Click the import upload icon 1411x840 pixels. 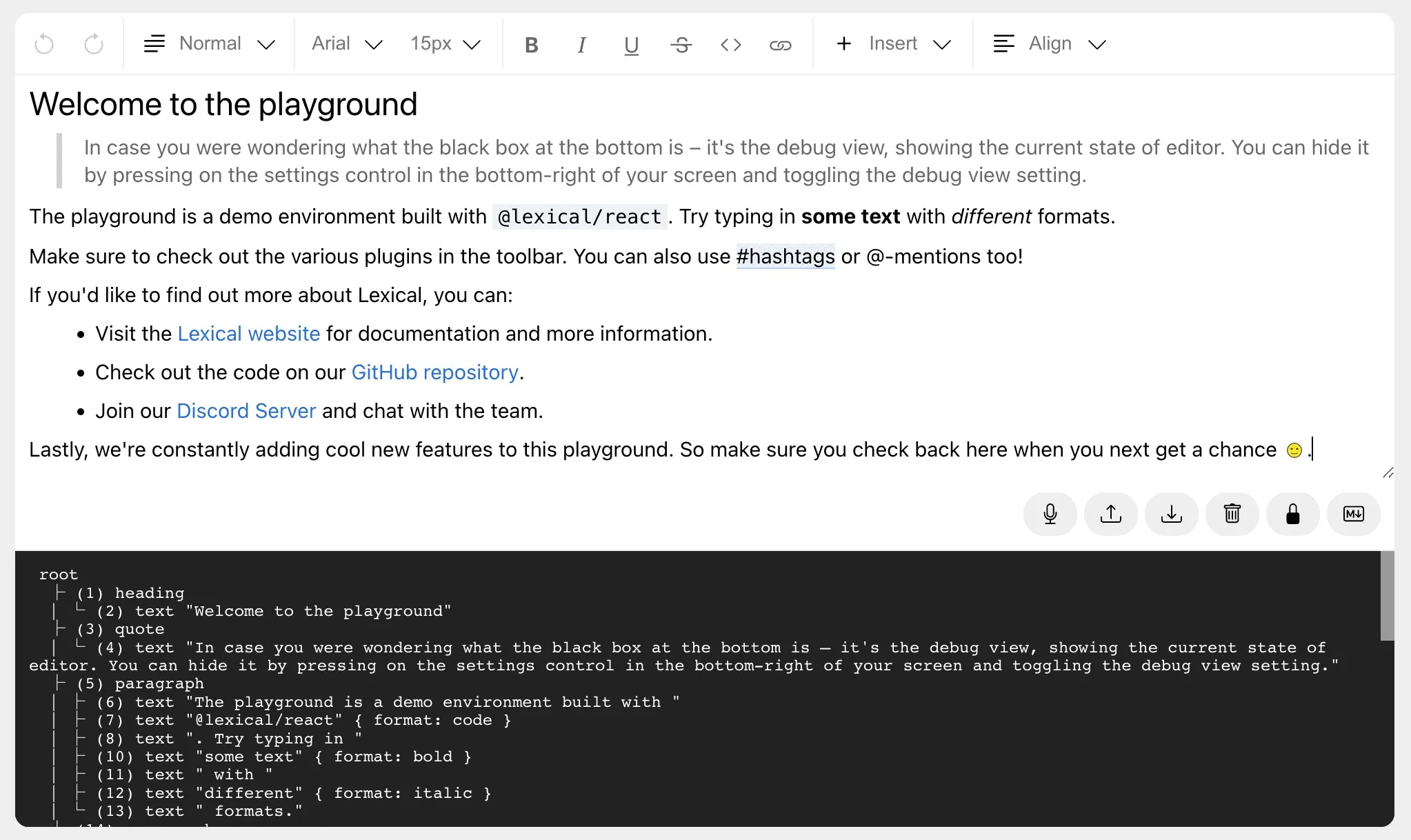1110,514
